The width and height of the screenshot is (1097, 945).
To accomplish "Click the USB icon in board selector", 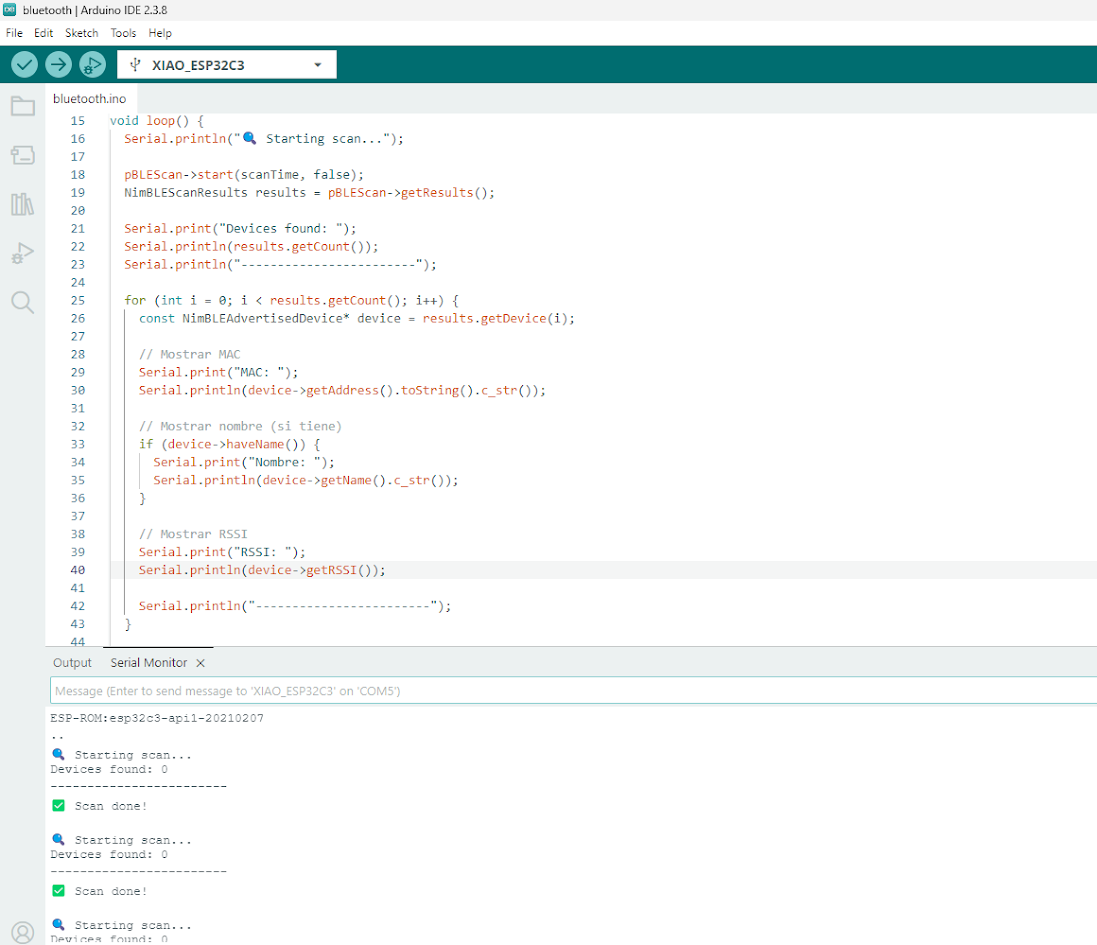I will [x=136, y=65].
